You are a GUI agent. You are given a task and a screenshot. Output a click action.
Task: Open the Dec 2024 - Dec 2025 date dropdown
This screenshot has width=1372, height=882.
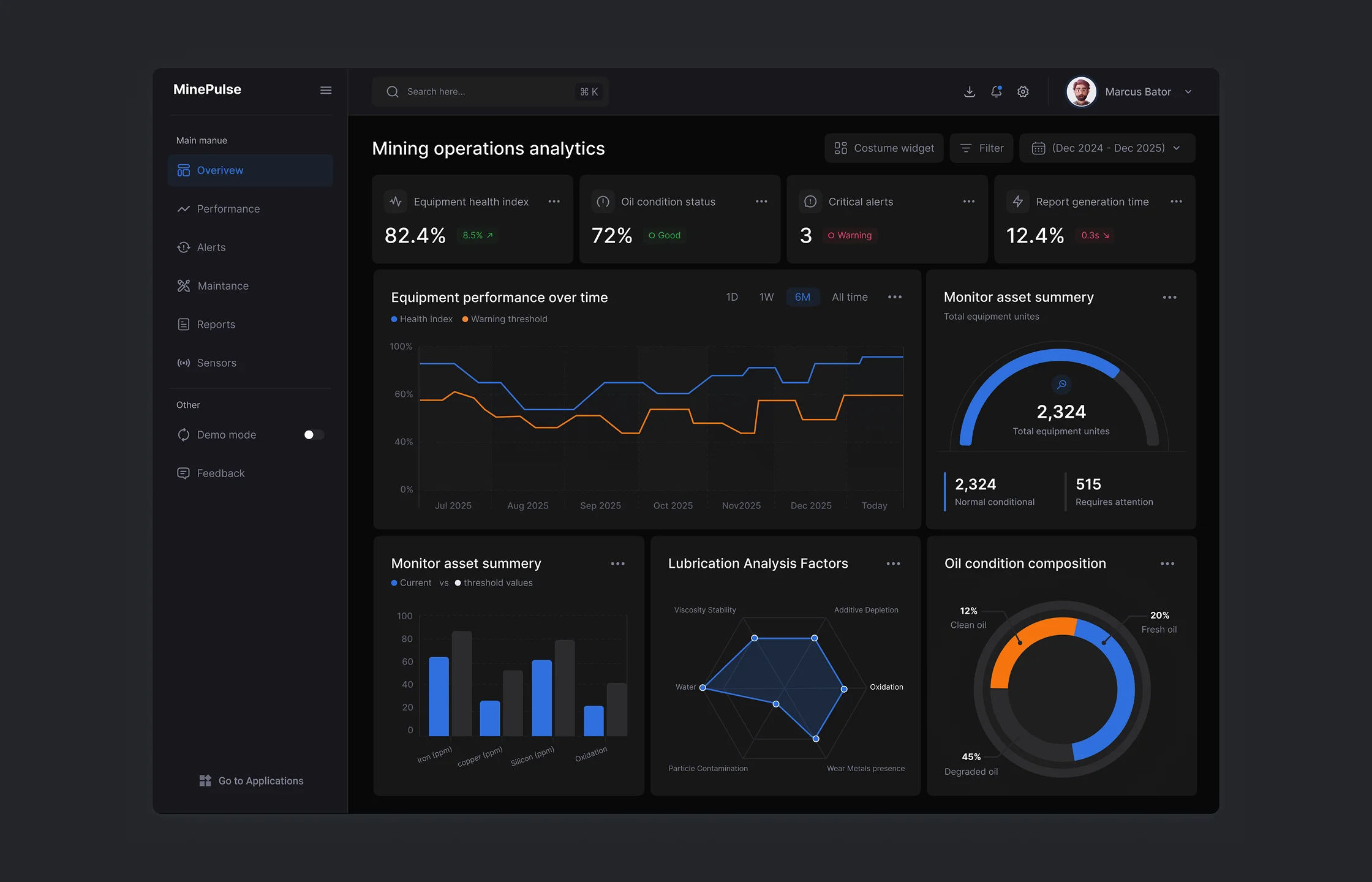coord(1107,148)
